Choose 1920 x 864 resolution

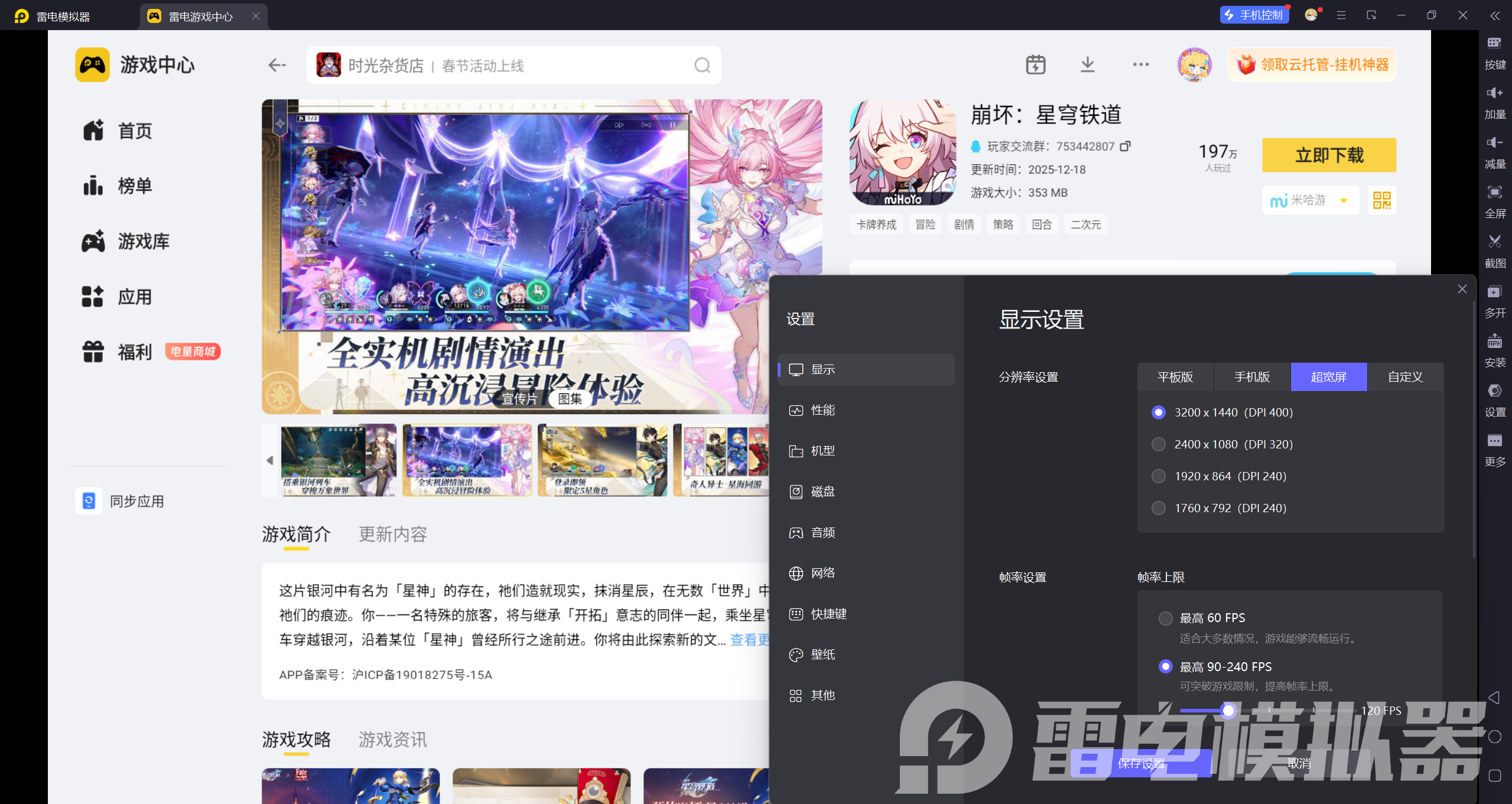(1159, 476)
